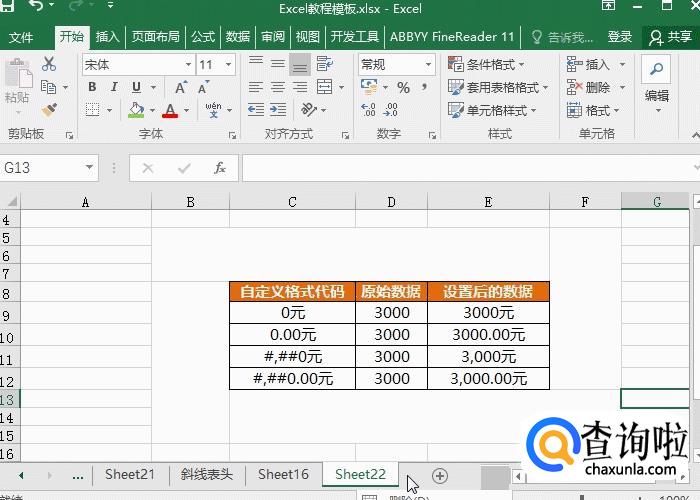700x500 pixels.
Task: Switch to 数据 Data tab
Action: pyautogui.click(x=238, y=37)
